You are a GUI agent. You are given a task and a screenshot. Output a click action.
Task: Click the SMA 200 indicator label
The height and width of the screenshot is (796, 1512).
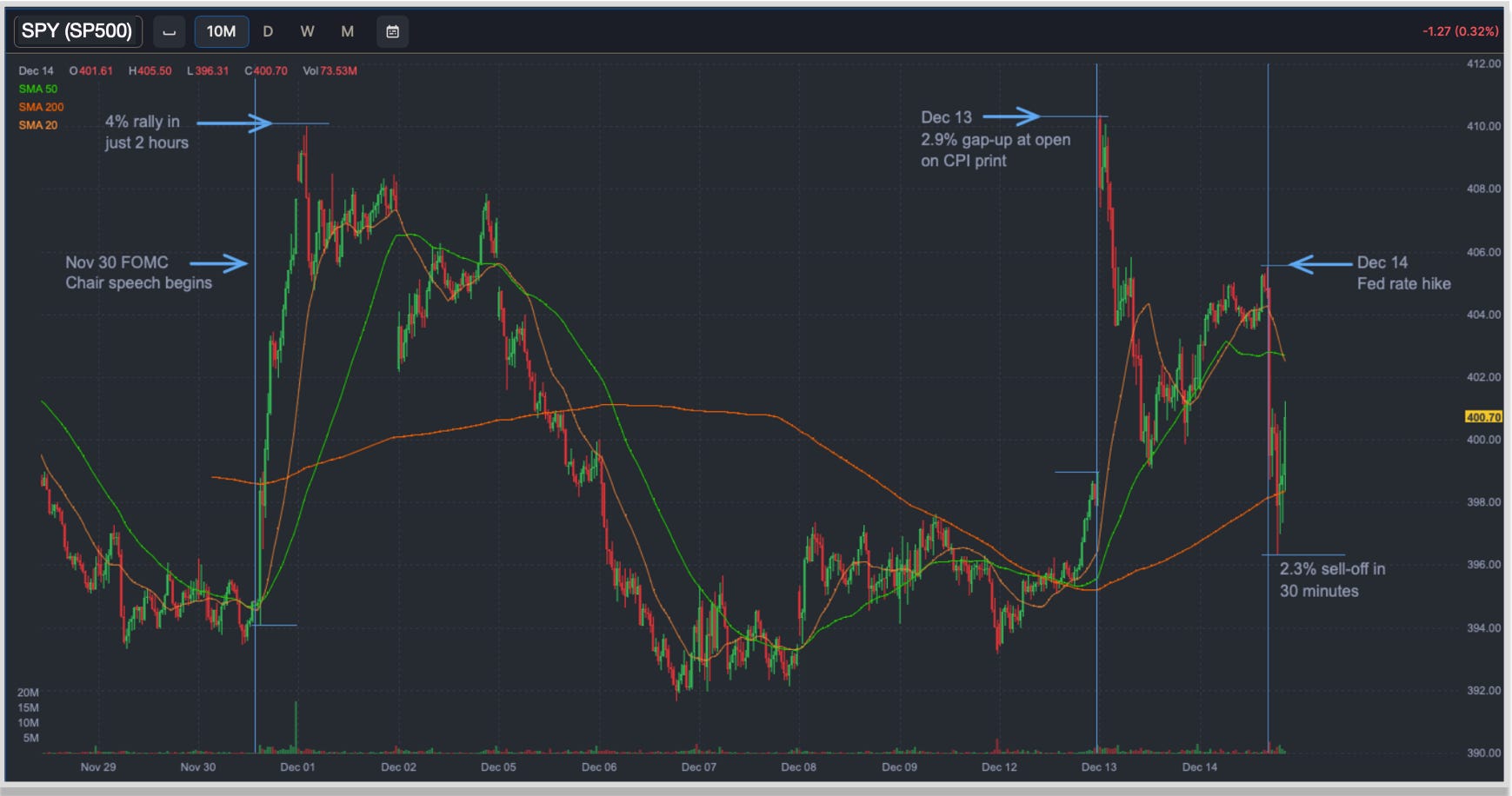(41, 107)
